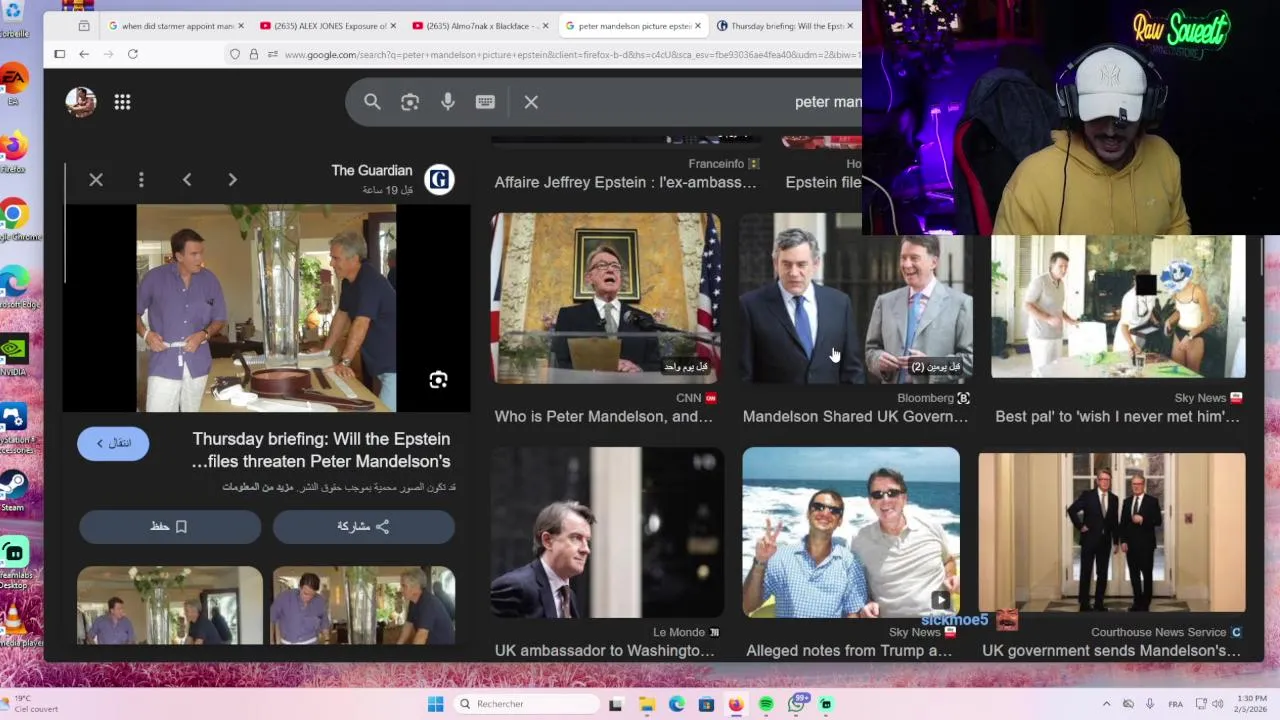
Task: Click 'UK government sends Mandelson's…' caption
Action: point(1111,650)
